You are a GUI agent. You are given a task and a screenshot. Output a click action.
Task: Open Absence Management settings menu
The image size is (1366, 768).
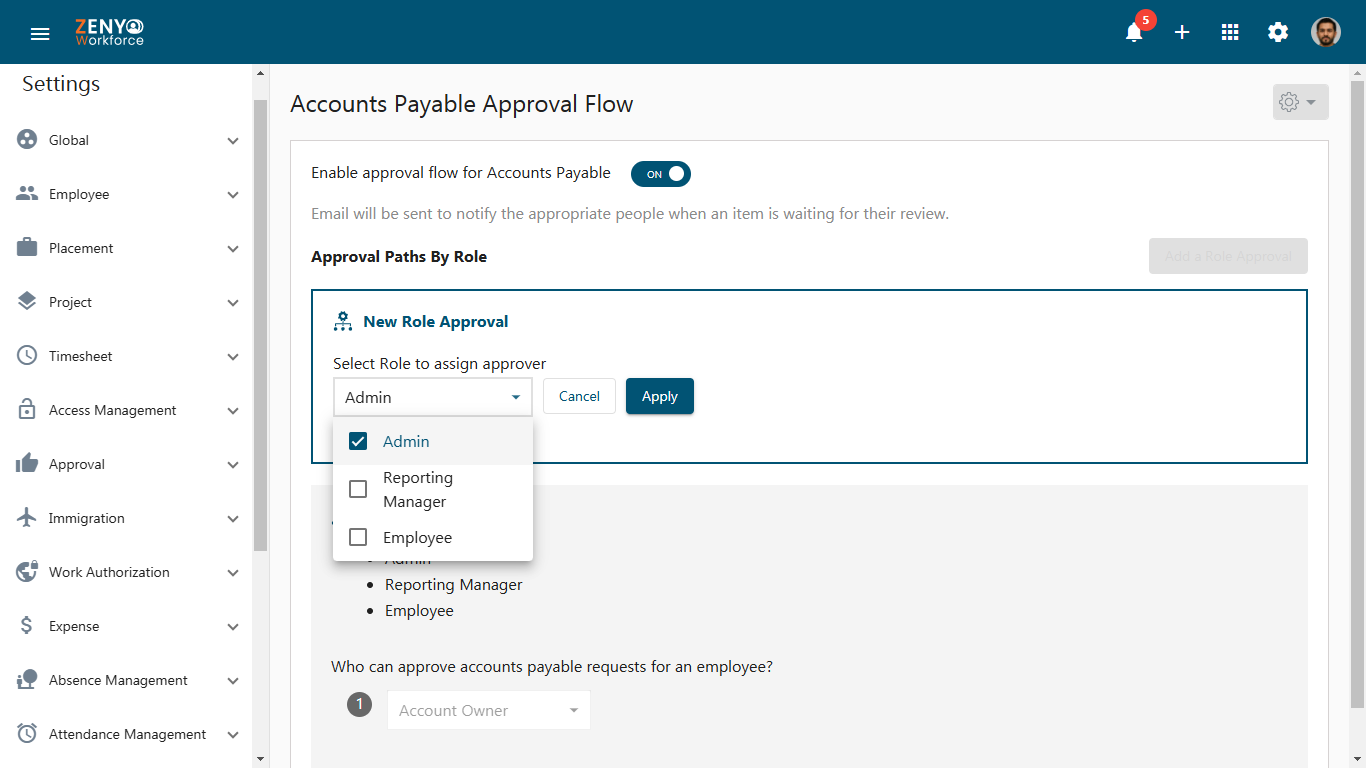(x=128, y=680)
